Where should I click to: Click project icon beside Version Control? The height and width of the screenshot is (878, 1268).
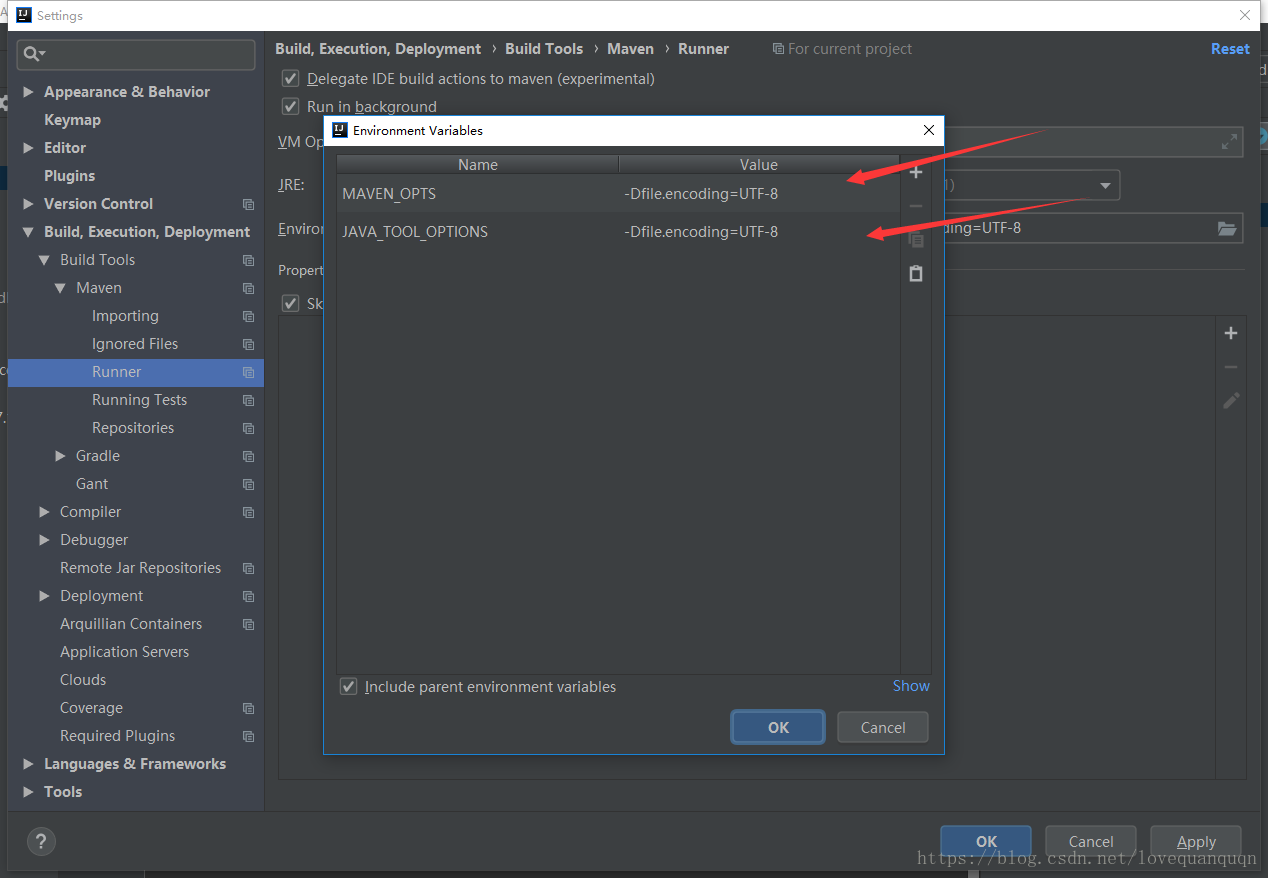(x=248, y=204)
